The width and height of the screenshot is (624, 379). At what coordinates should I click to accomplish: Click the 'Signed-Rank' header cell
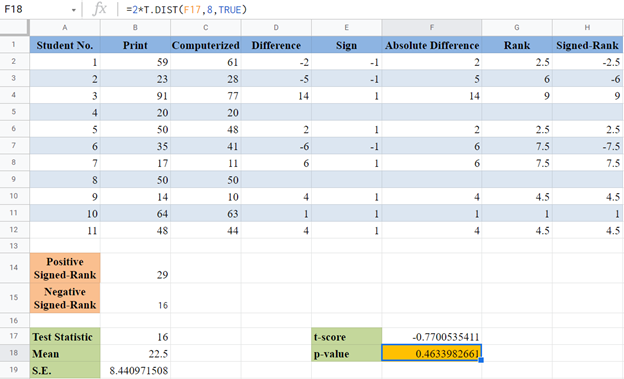588,45
